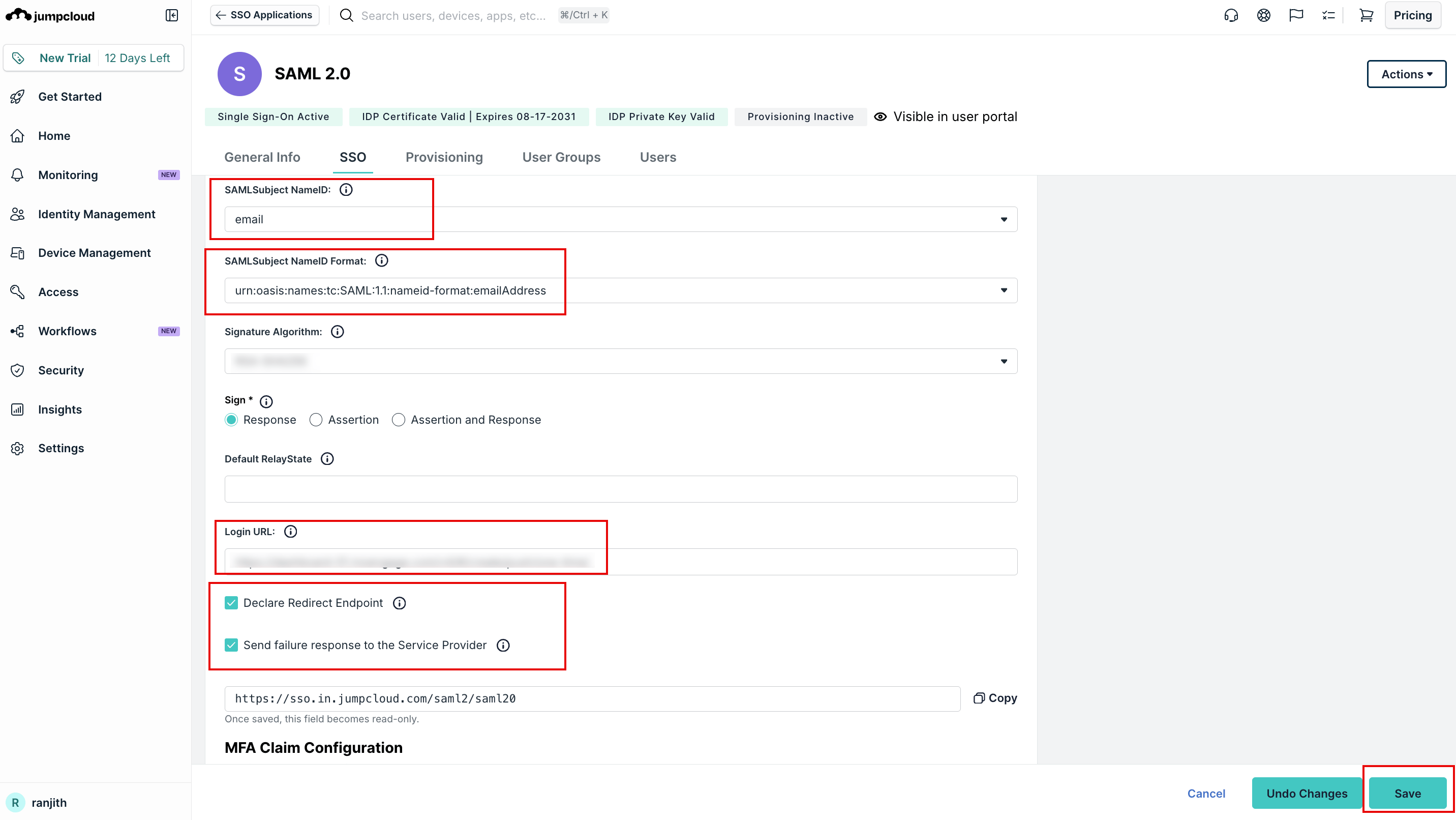Click the Single Sign-On Active badge
Image resolution: width=1456 pixels, height=820 pixels.
273,116
